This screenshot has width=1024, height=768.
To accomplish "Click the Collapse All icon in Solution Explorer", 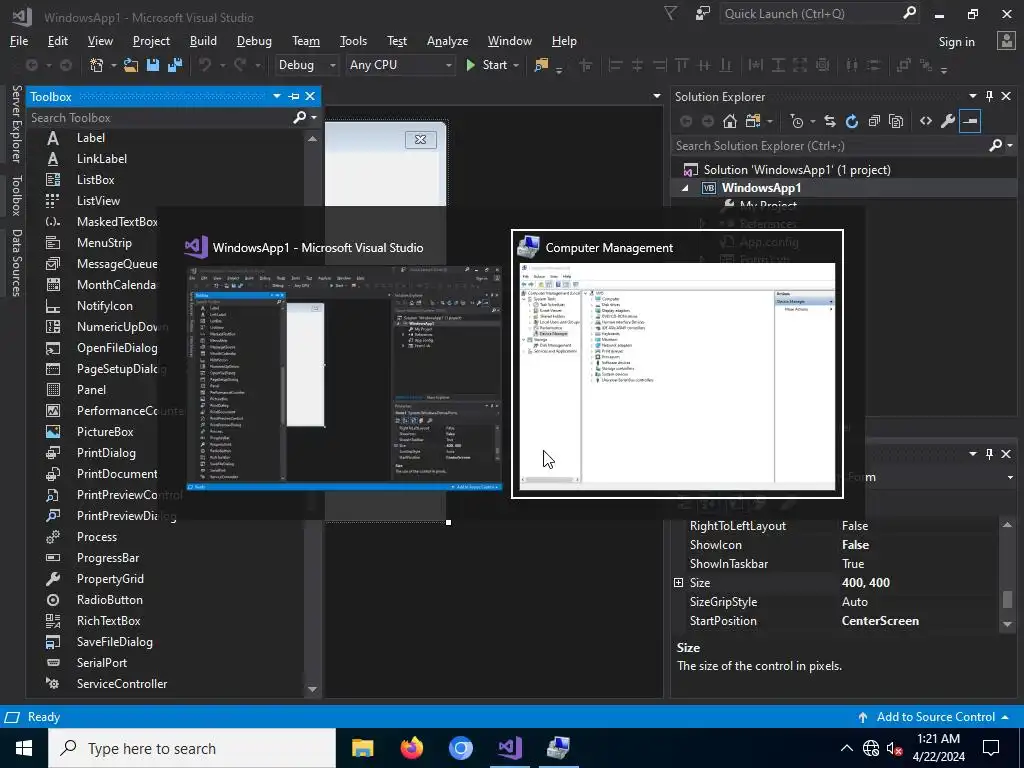I will 874,121.
